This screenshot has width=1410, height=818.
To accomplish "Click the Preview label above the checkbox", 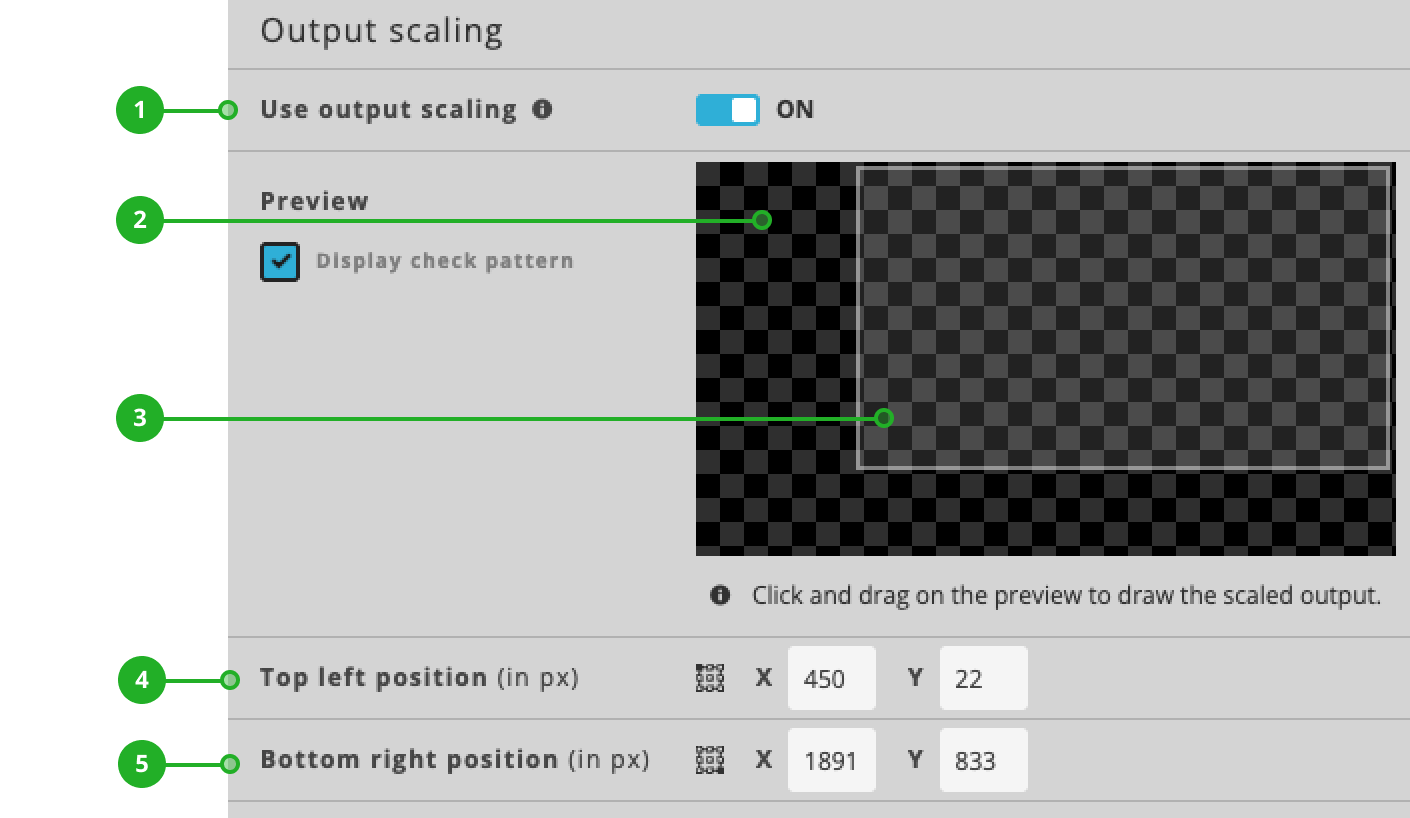I will (x=315, y=201).
